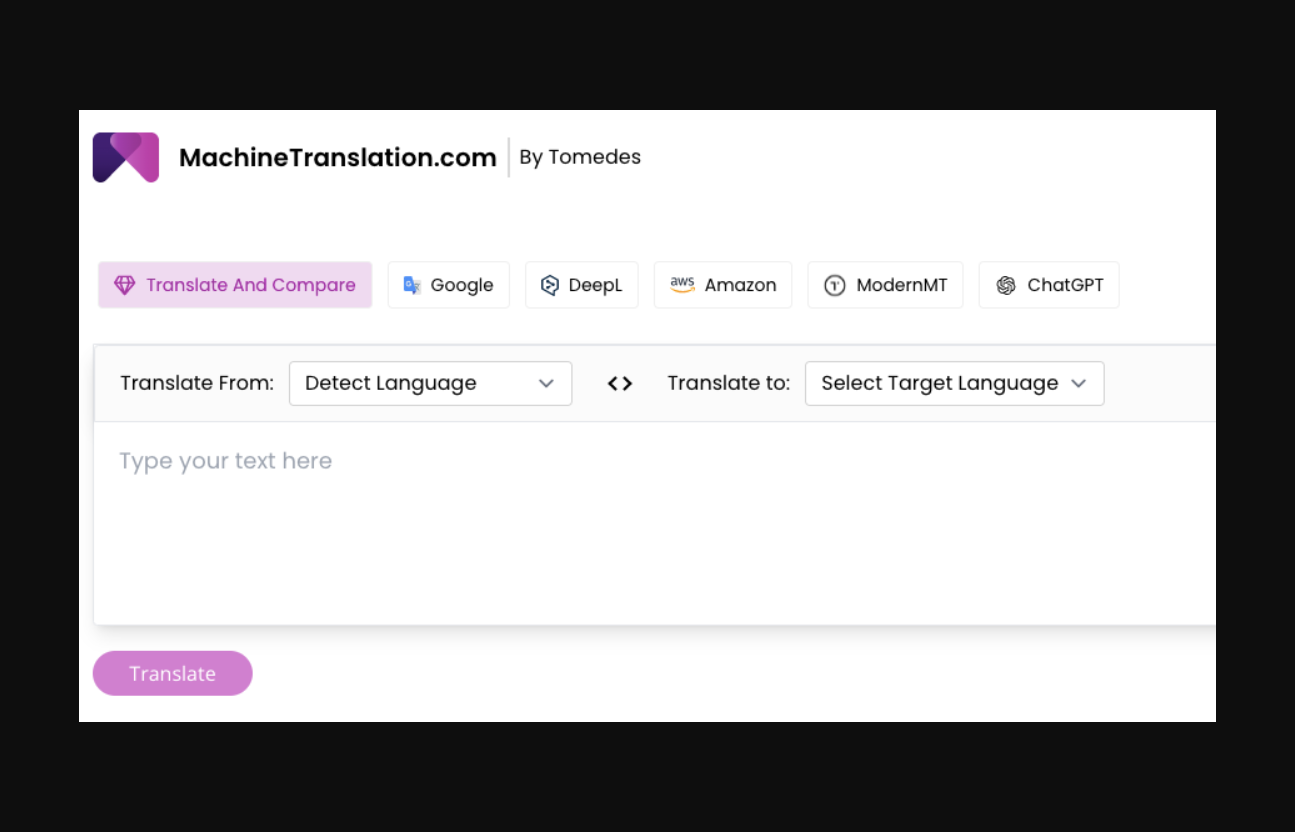Click the By Tomedes text

click(x=580, y=157)
